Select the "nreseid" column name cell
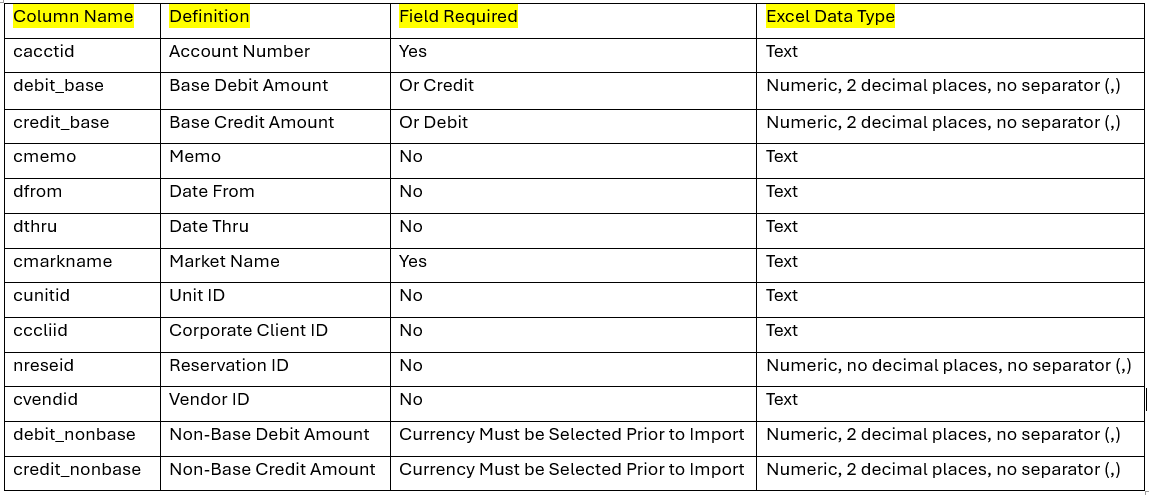This screenshot has height=495, width=1149. click(43, 365)
